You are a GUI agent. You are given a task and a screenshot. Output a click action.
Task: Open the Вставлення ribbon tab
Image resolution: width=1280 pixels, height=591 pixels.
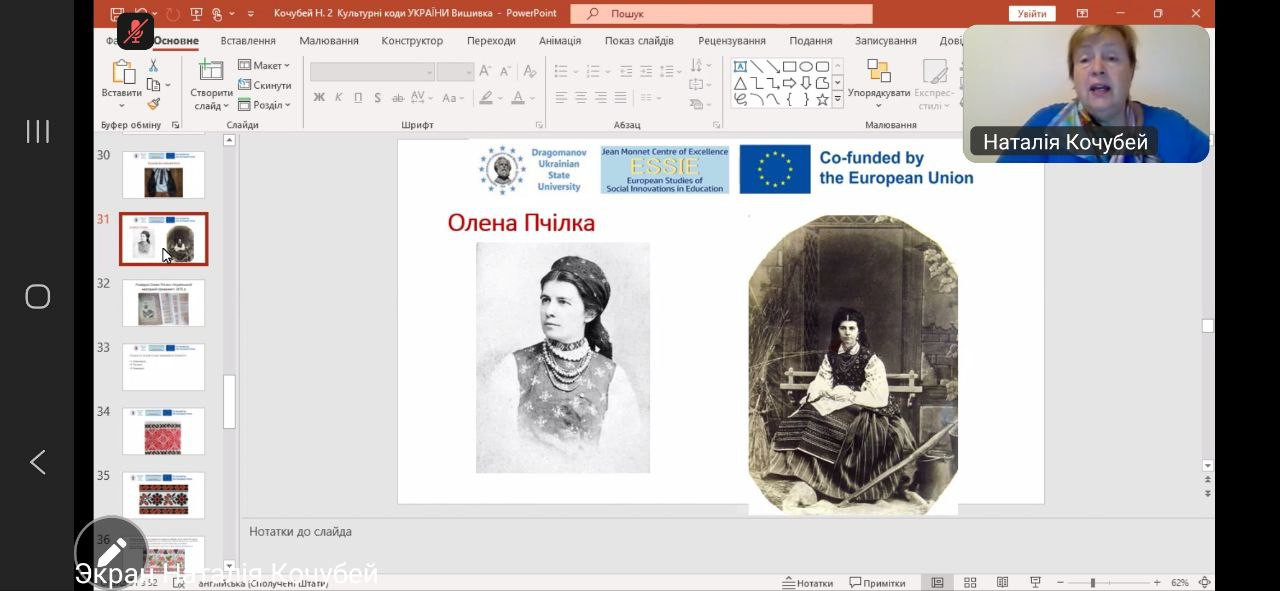coord(248,41)
